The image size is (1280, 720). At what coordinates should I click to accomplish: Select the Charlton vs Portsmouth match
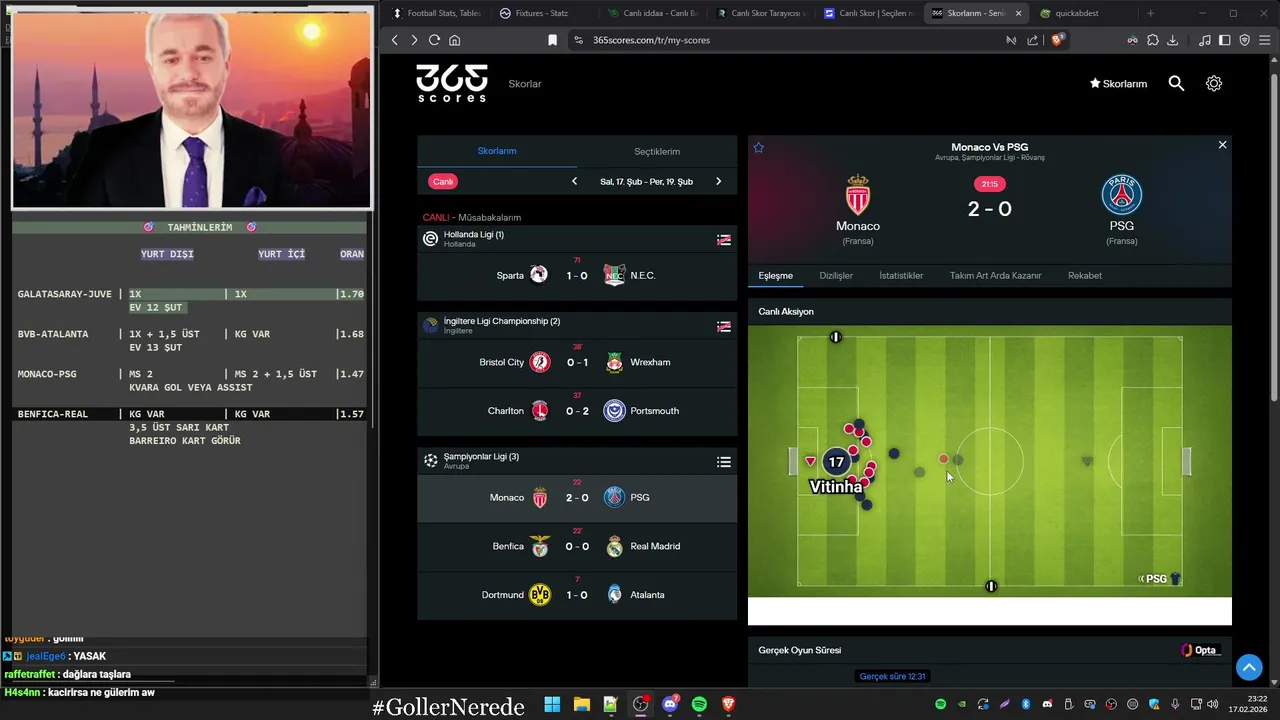point(577,410)
